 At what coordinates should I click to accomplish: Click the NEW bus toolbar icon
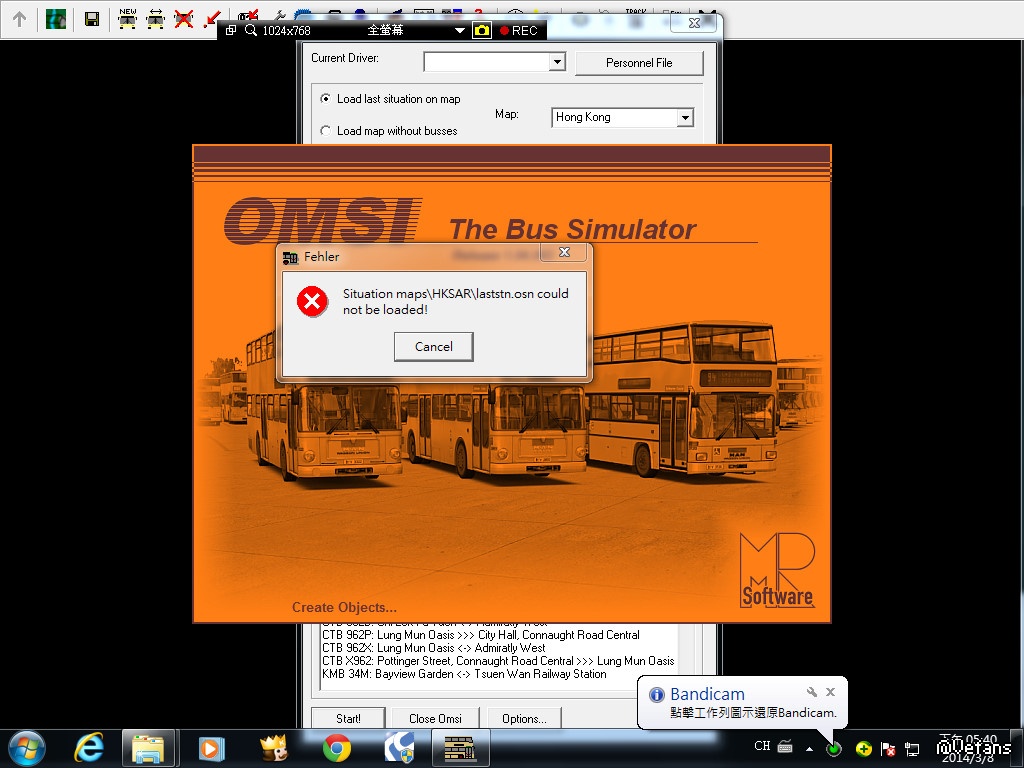127,19
